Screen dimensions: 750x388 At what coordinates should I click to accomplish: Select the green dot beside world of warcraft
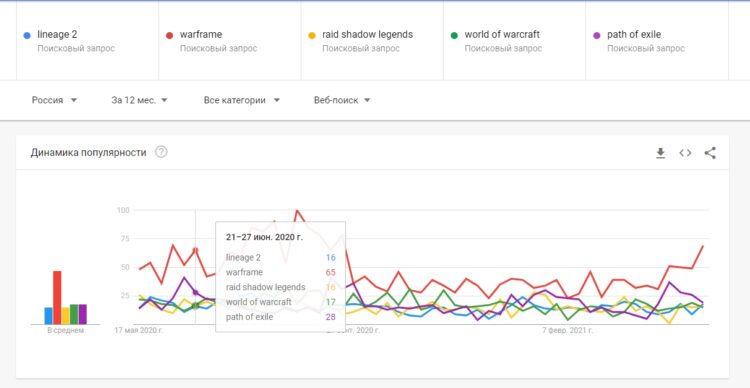point(454,35)
